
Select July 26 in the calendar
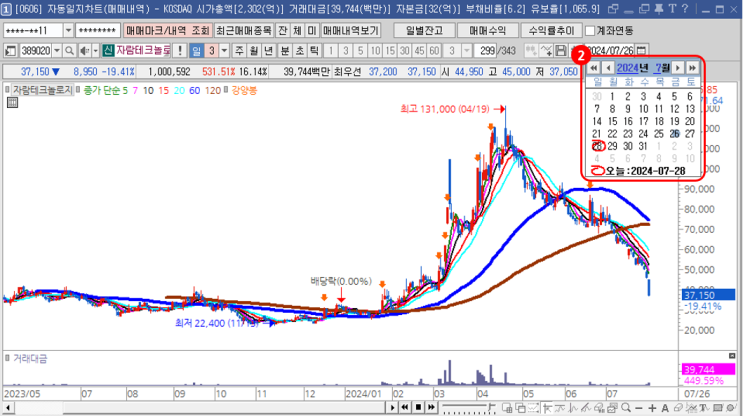coord(674,134)
